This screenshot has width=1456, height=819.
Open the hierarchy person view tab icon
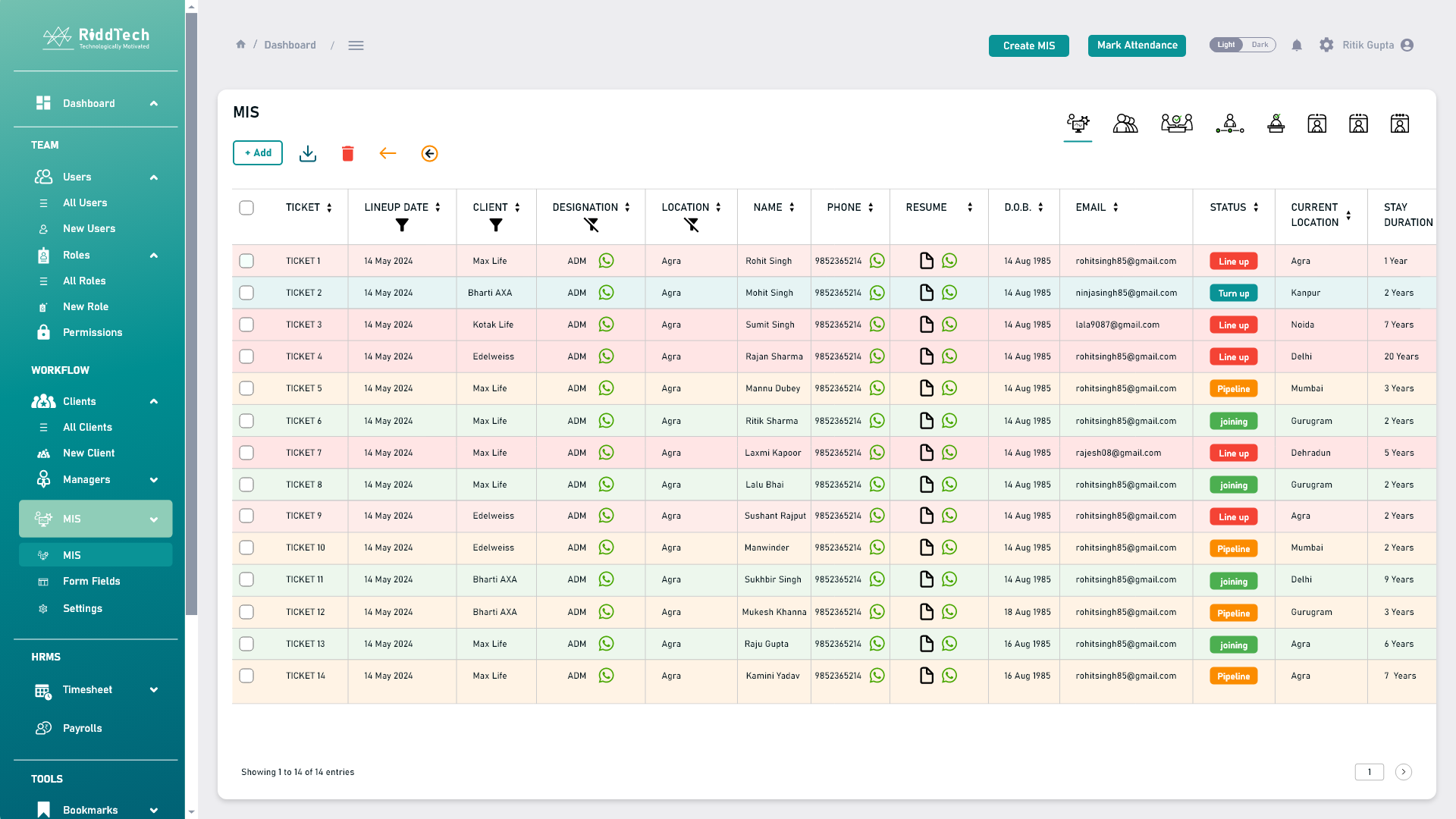pyautogui.click(x=1230, y=124)
